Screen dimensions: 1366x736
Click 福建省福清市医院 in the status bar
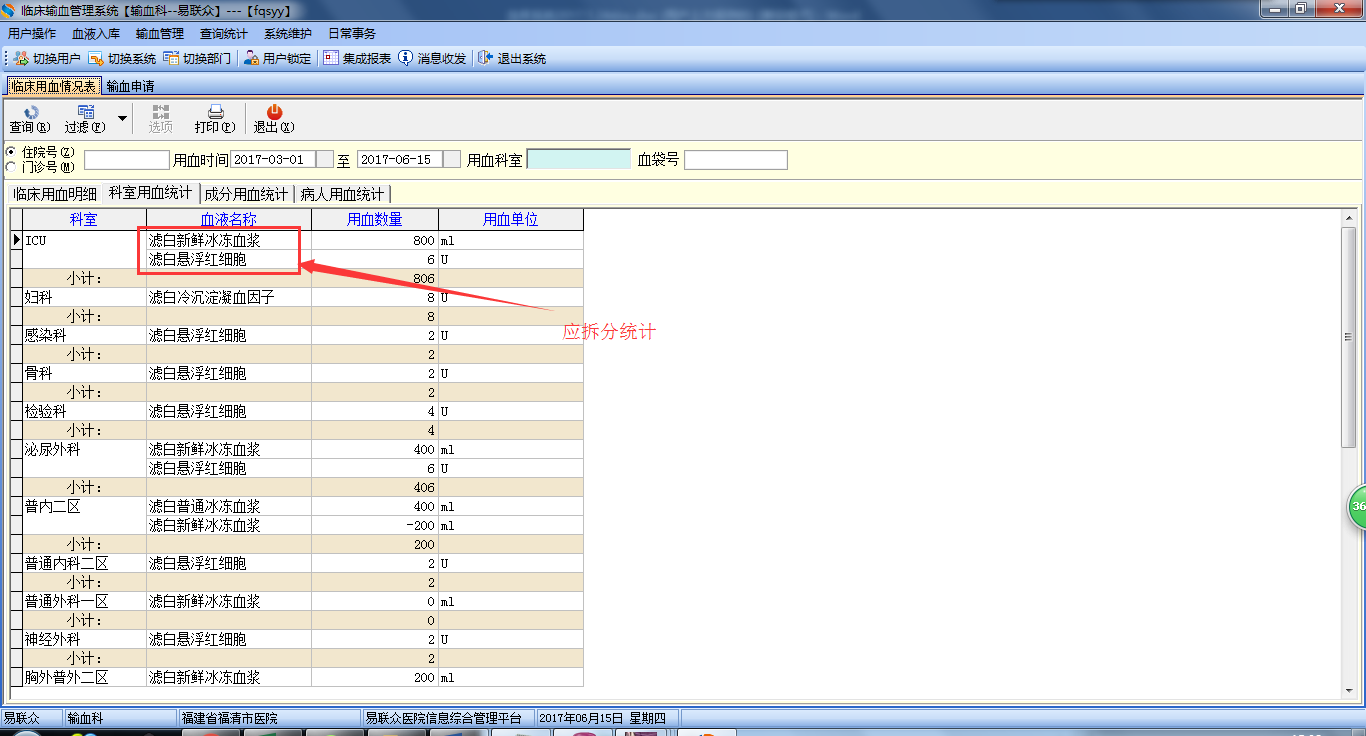pyautogui.click(x=229, y=718)
